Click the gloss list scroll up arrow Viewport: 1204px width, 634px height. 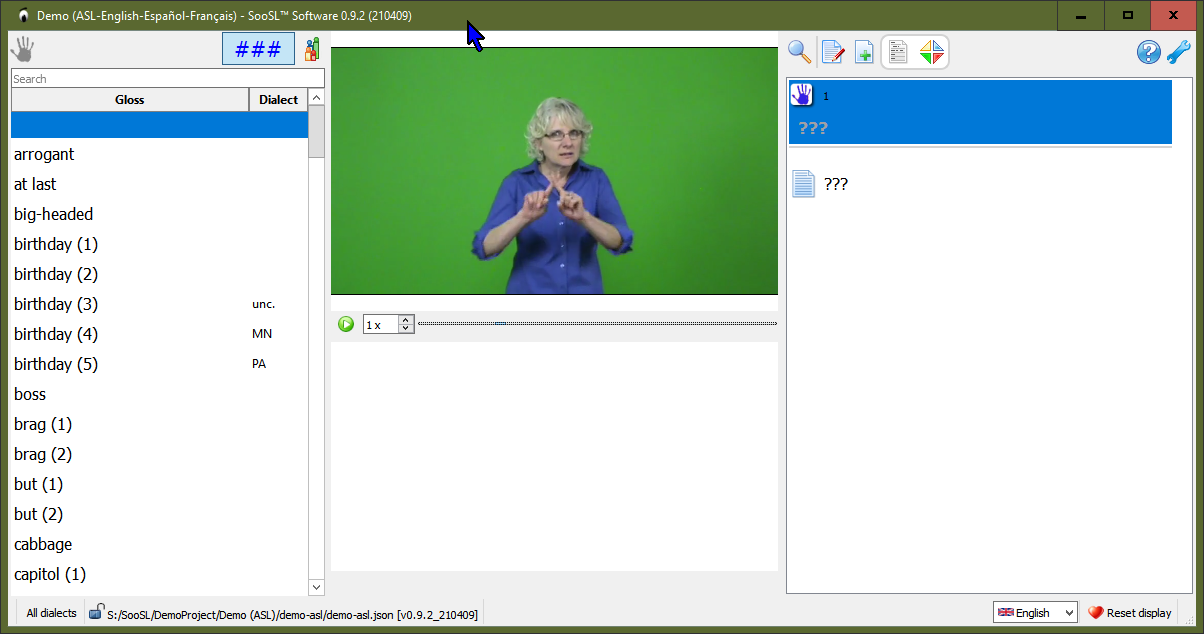click(x=316, y=97)
